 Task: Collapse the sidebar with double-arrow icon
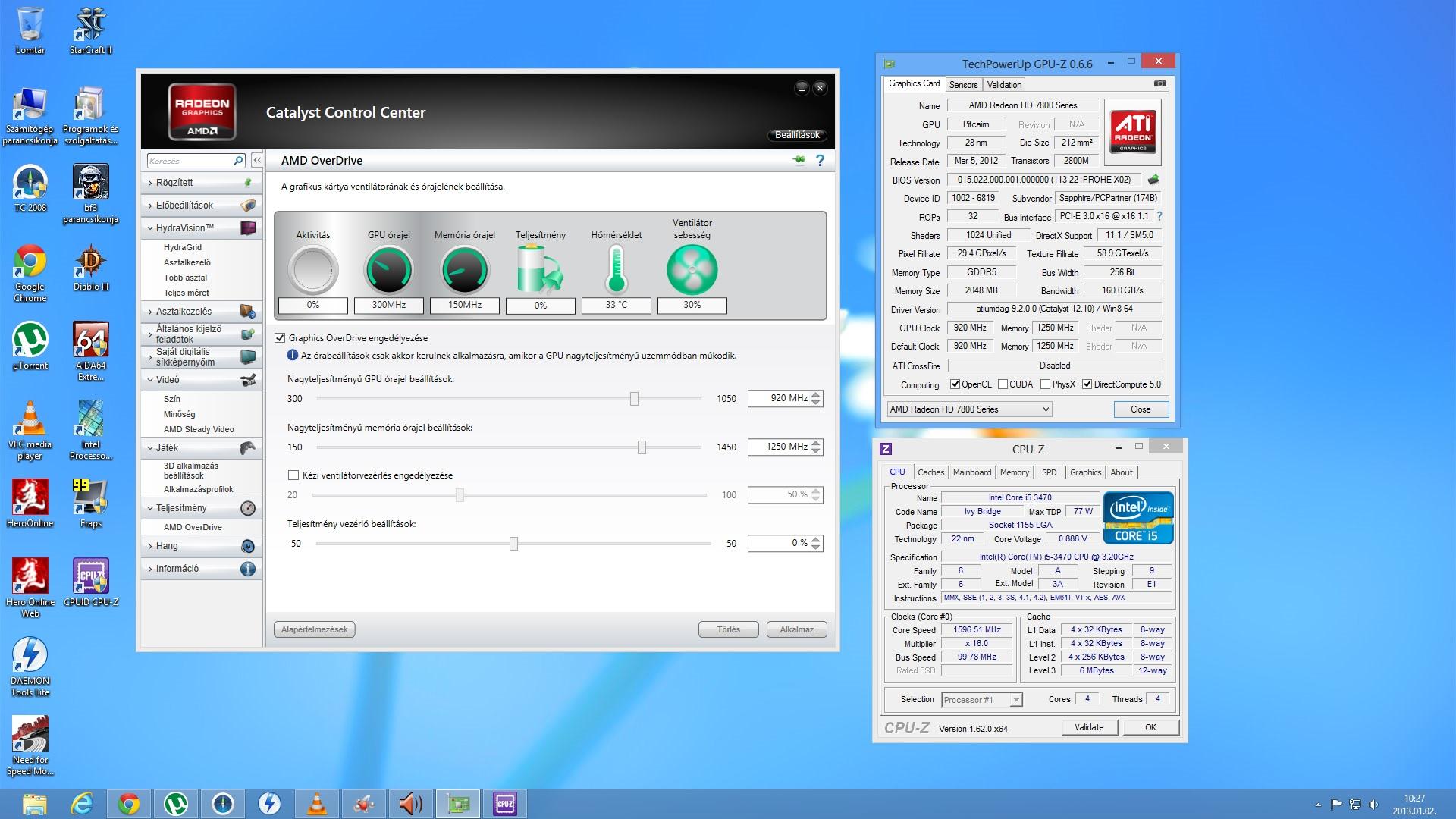click(257, 161)
